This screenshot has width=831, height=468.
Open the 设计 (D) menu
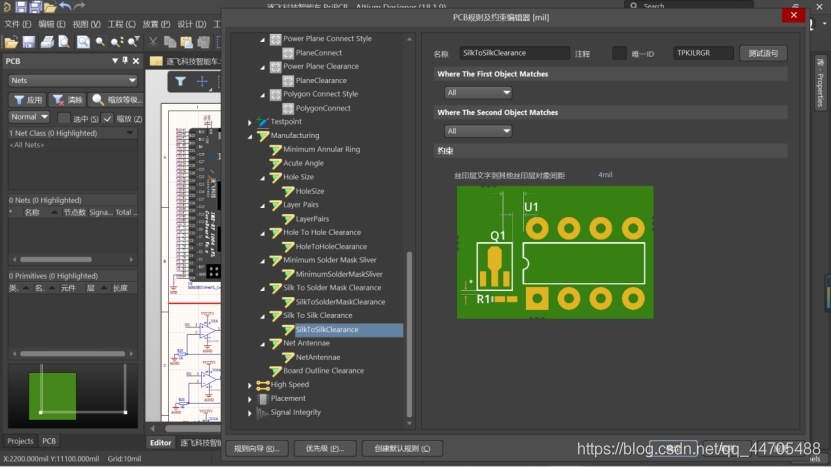pyautogui.click(x=192, y=24)
